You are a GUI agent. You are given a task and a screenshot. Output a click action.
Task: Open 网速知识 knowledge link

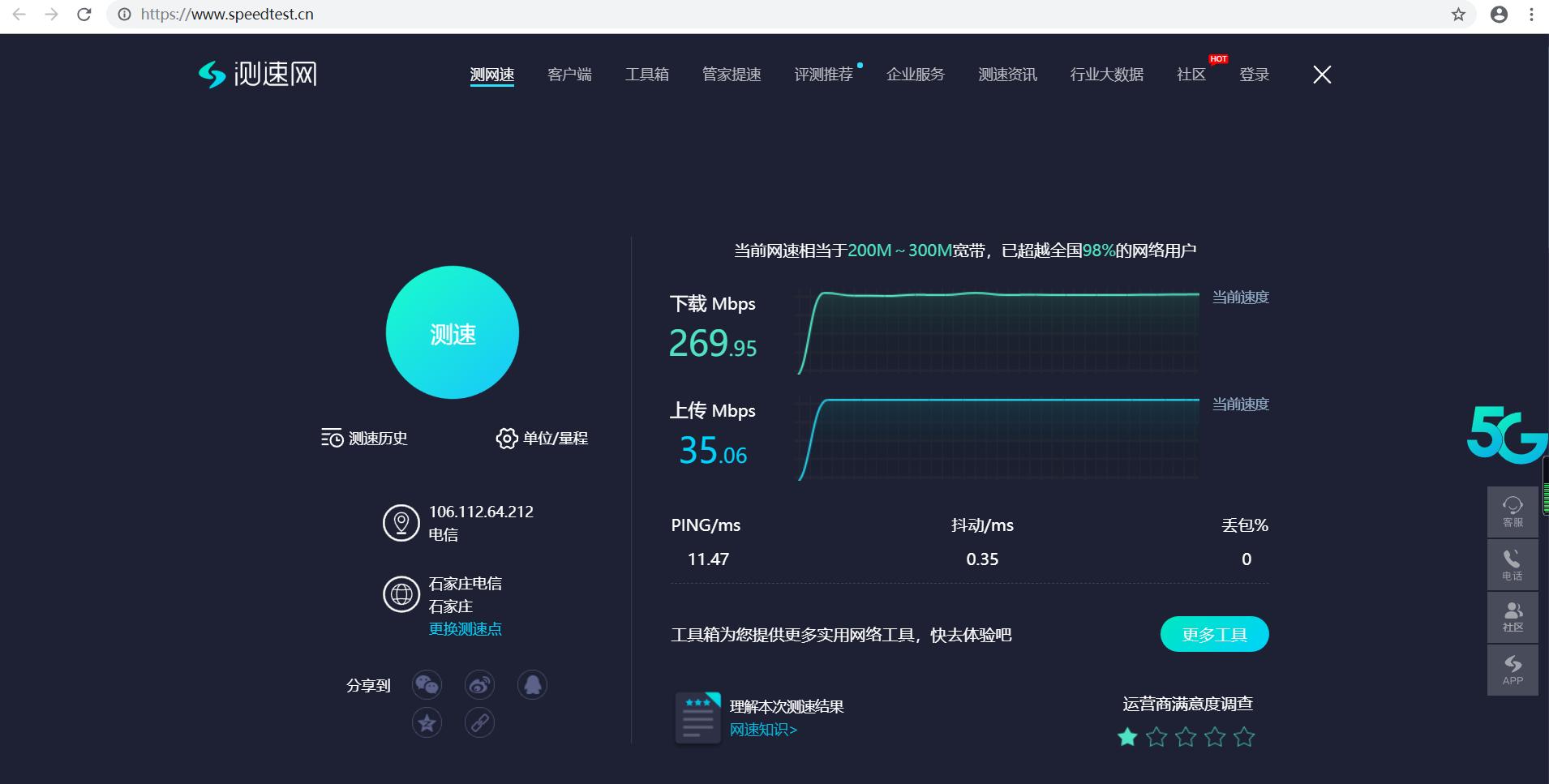(761, 730)
